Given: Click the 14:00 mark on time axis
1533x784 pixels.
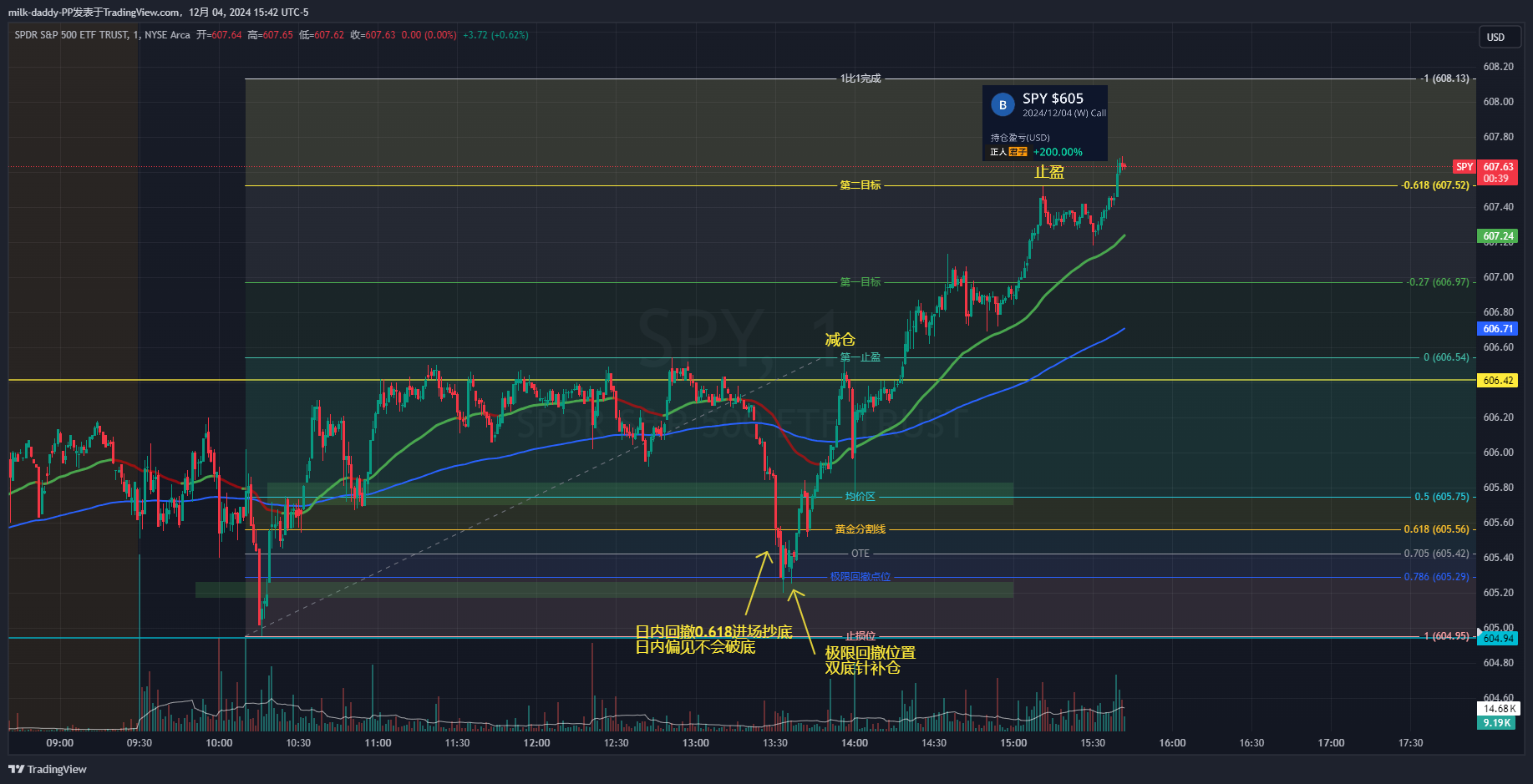Looking at the screenshot, I should pos(854,743).
